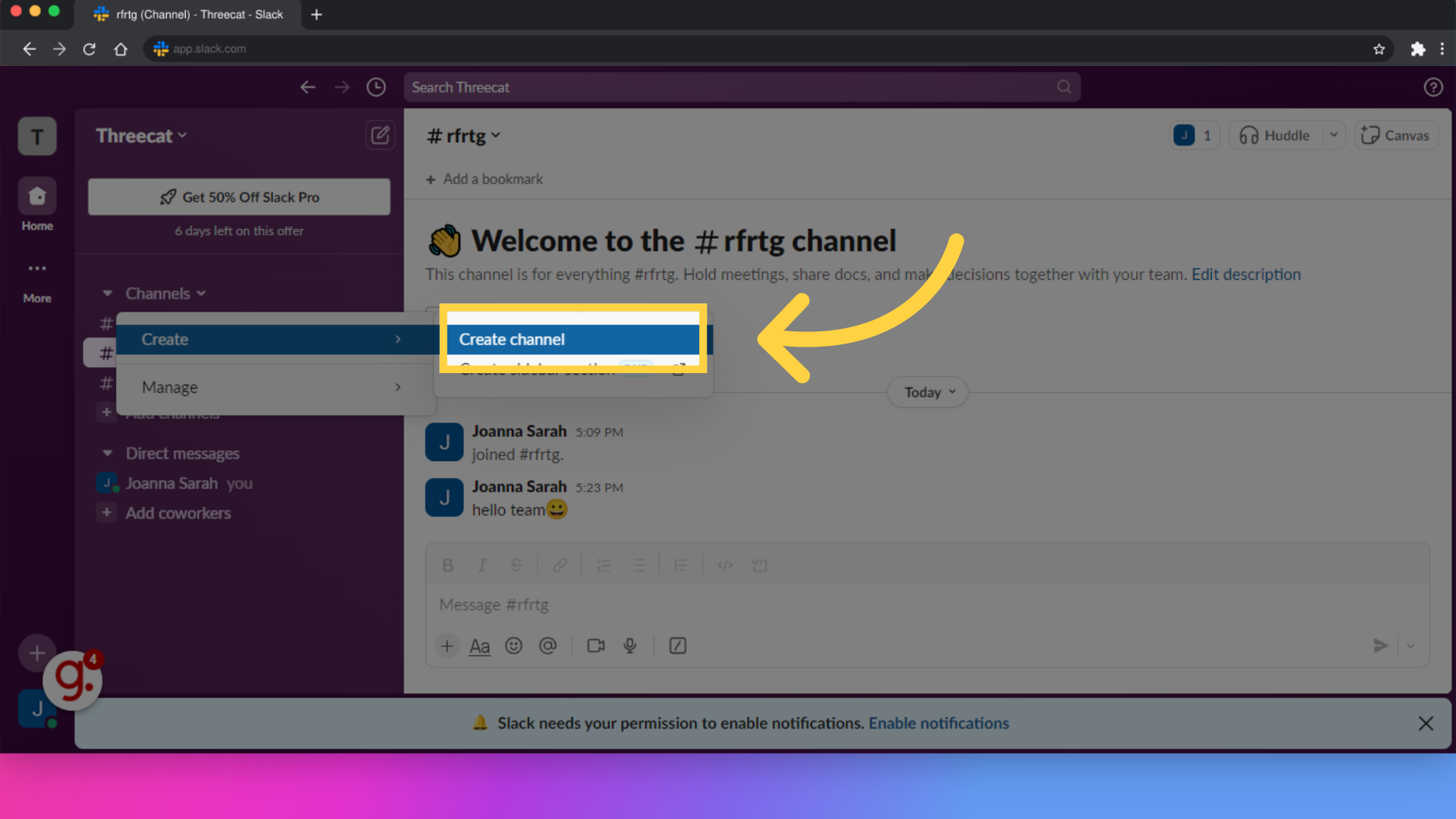Select Create channel from menu
Screen dimensions: 1456x819
tap(573, 338)
